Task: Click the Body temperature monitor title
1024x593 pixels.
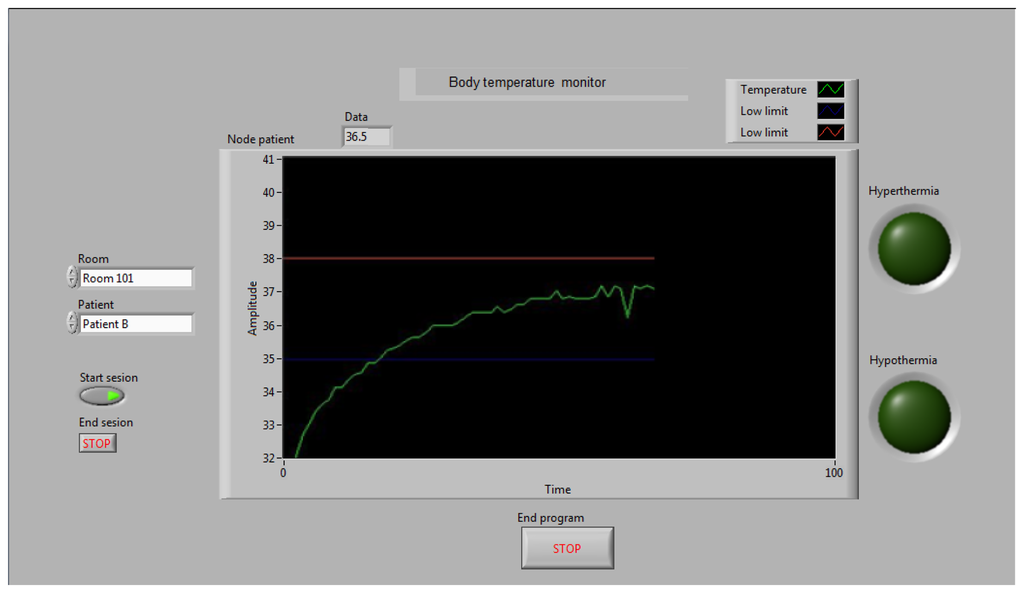Action: [527, 83]
